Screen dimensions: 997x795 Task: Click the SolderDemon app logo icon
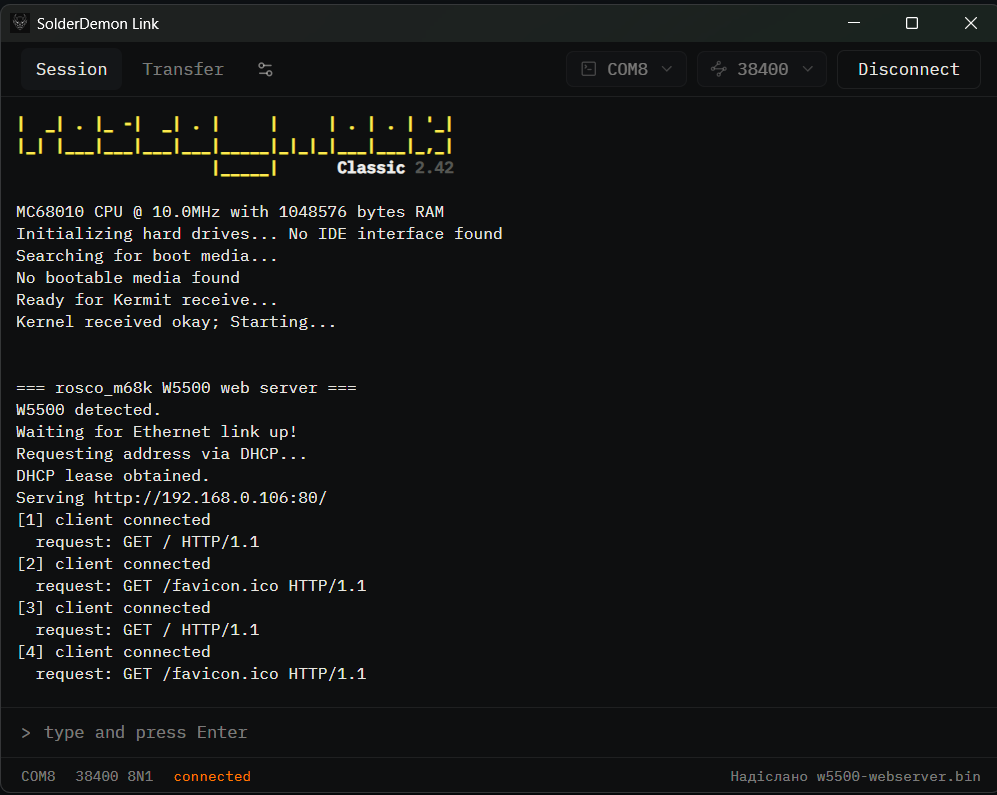pos(20,24)
